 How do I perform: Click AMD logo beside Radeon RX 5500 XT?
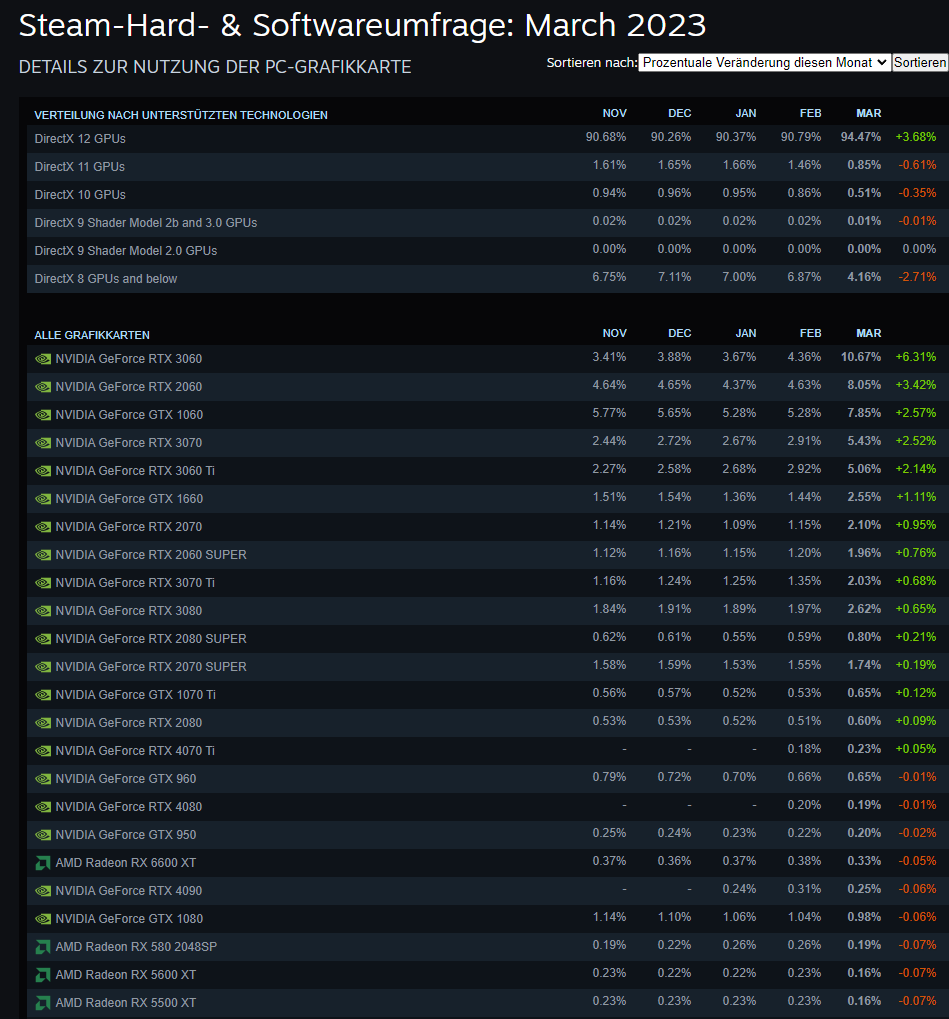(43, 1002)
